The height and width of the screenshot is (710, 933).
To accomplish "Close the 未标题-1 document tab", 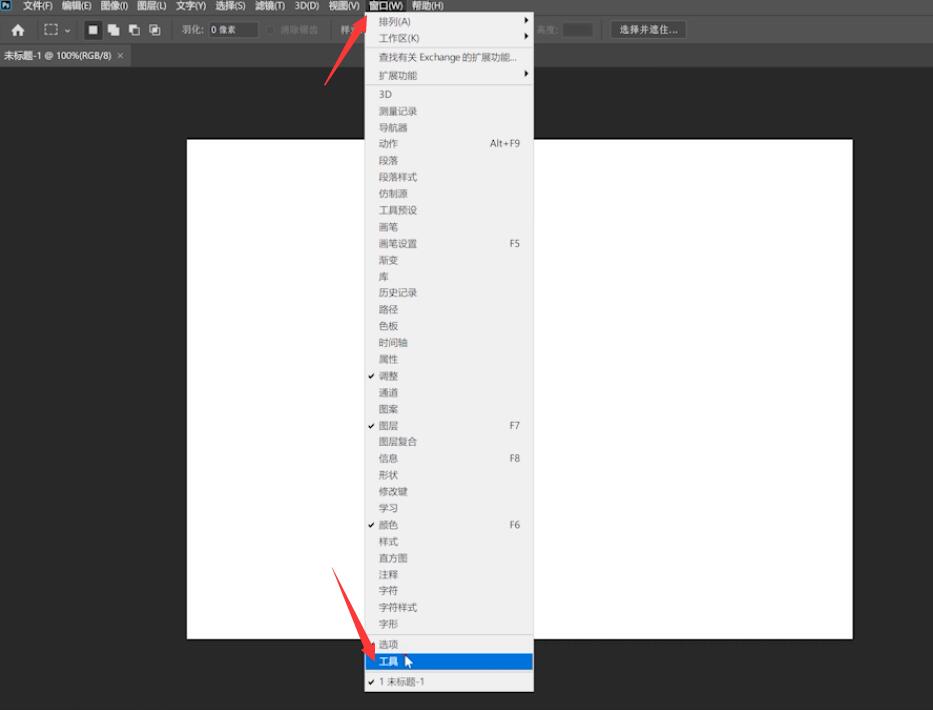I will point(120,55).
